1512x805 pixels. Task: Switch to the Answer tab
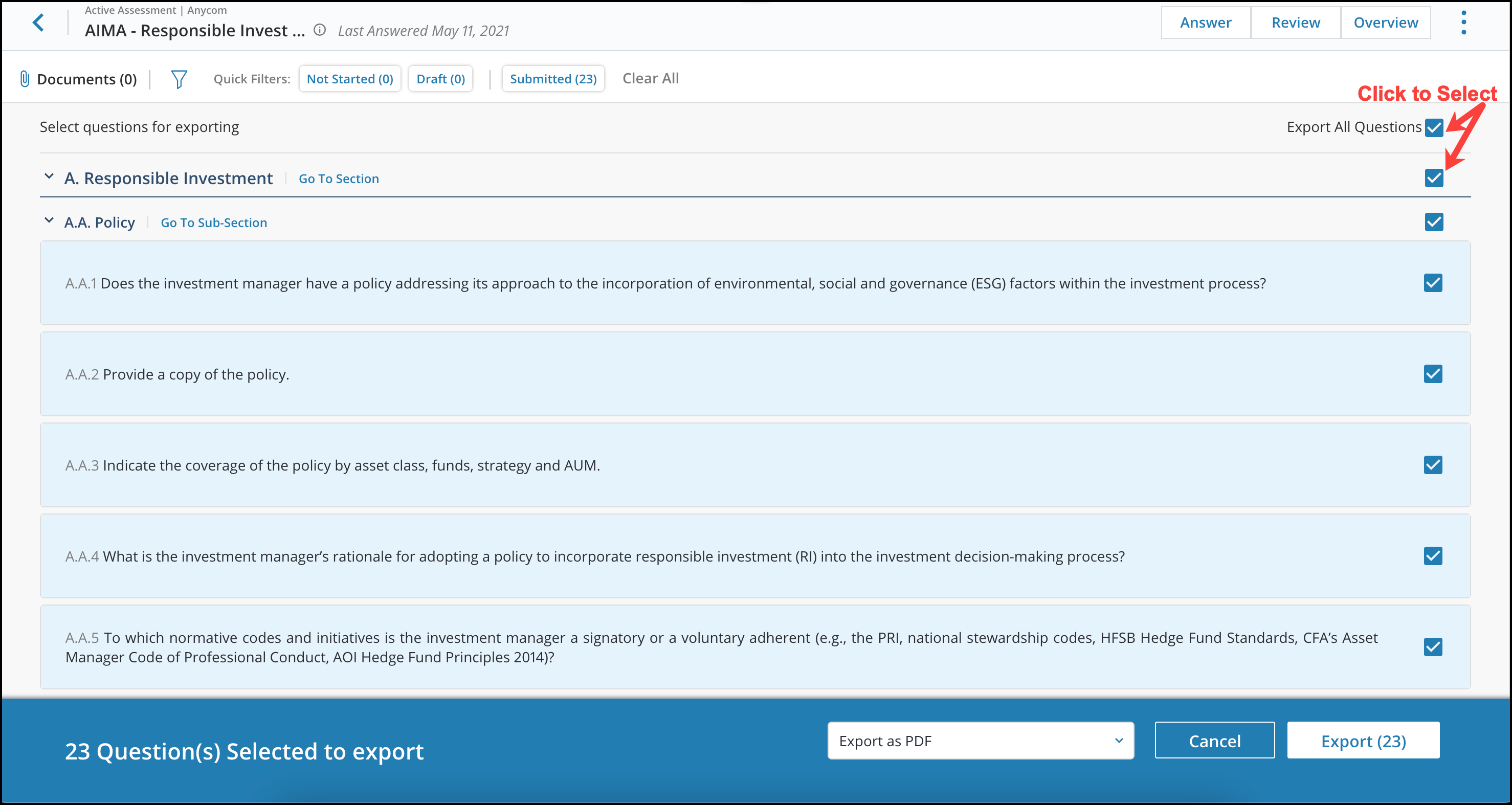[x=1206, y=23]
